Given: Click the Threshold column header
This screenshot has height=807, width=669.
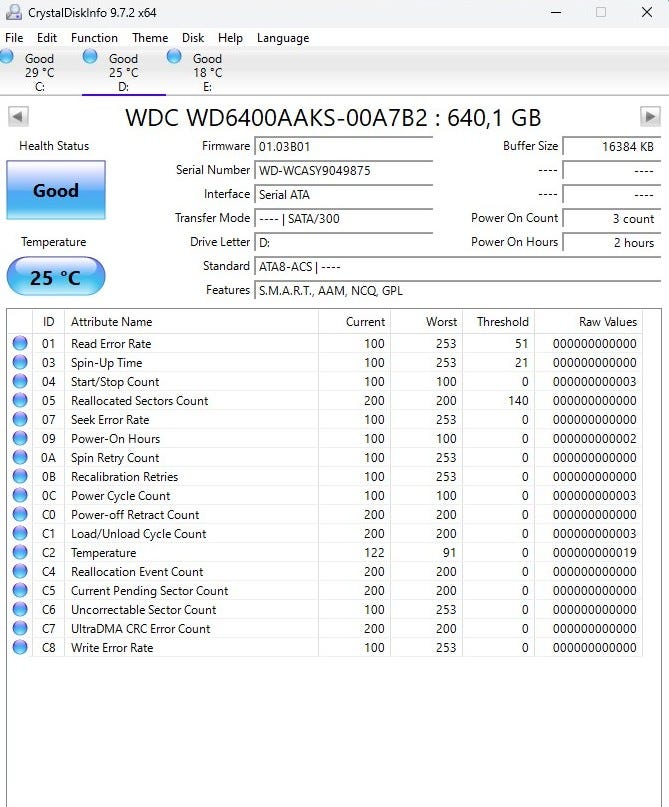Looking at the screenshot, I should pos(499,322).
